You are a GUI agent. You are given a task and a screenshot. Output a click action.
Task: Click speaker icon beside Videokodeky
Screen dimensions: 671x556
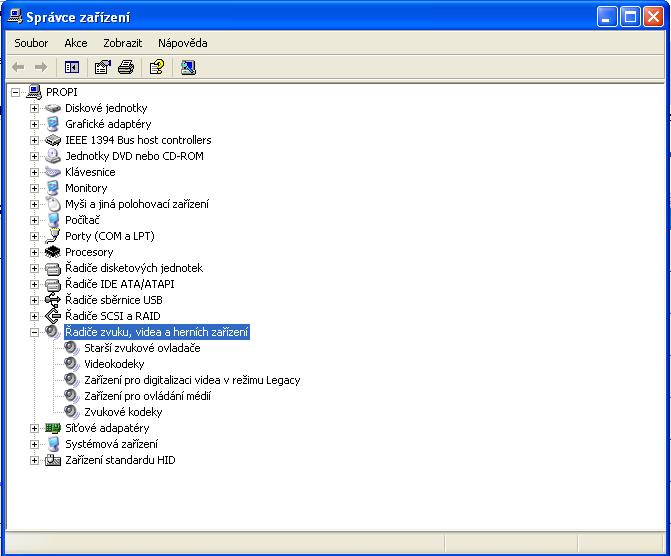point(72,364)
